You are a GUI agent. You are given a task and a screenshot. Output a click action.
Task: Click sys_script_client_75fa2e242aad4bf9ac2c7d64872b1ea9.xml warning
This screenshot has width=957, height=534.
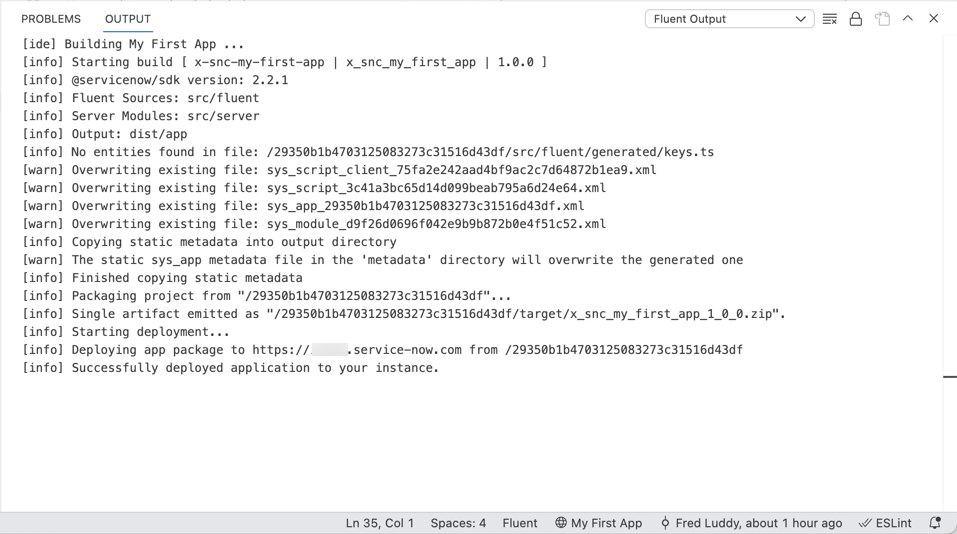339,170
